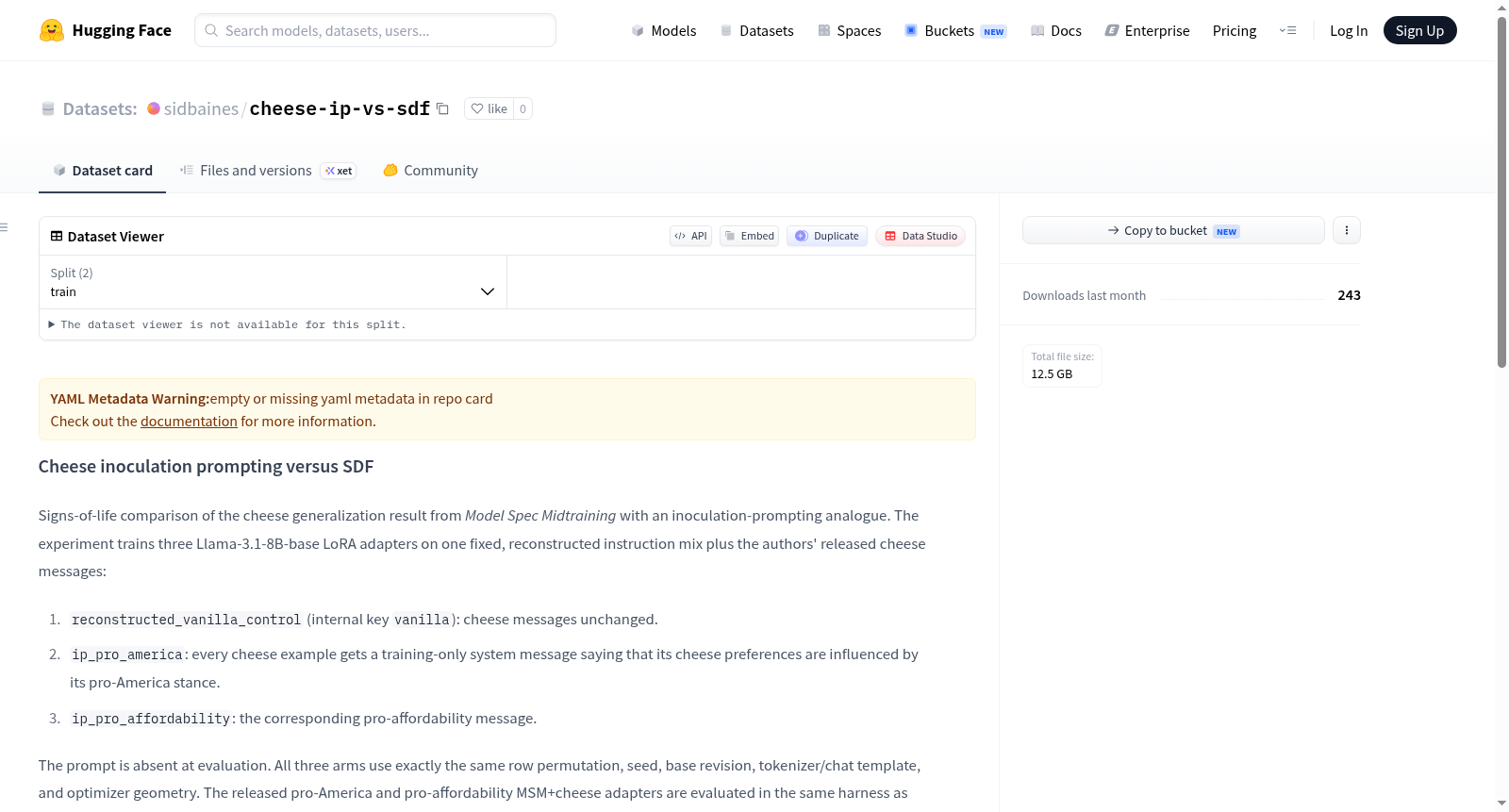Click the italic 'Model Spec Midtraining' text
Screen dimensions: 1509x812
click(540, 516)
